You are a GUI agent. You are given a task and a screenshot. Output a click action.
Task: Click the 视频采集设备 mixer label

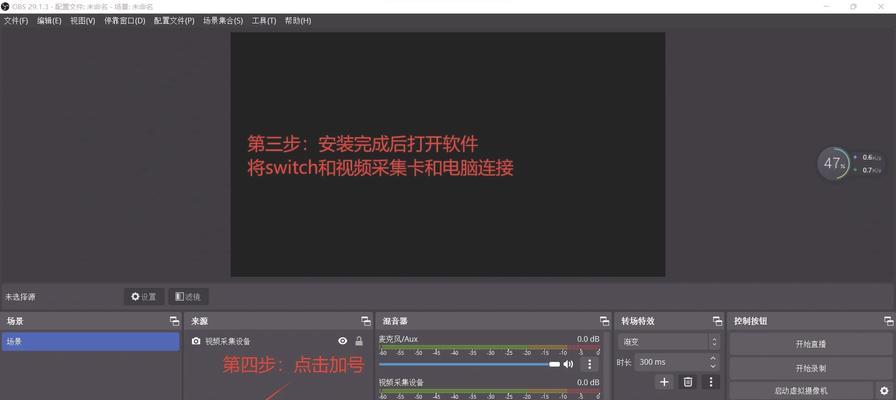(401, 382)
